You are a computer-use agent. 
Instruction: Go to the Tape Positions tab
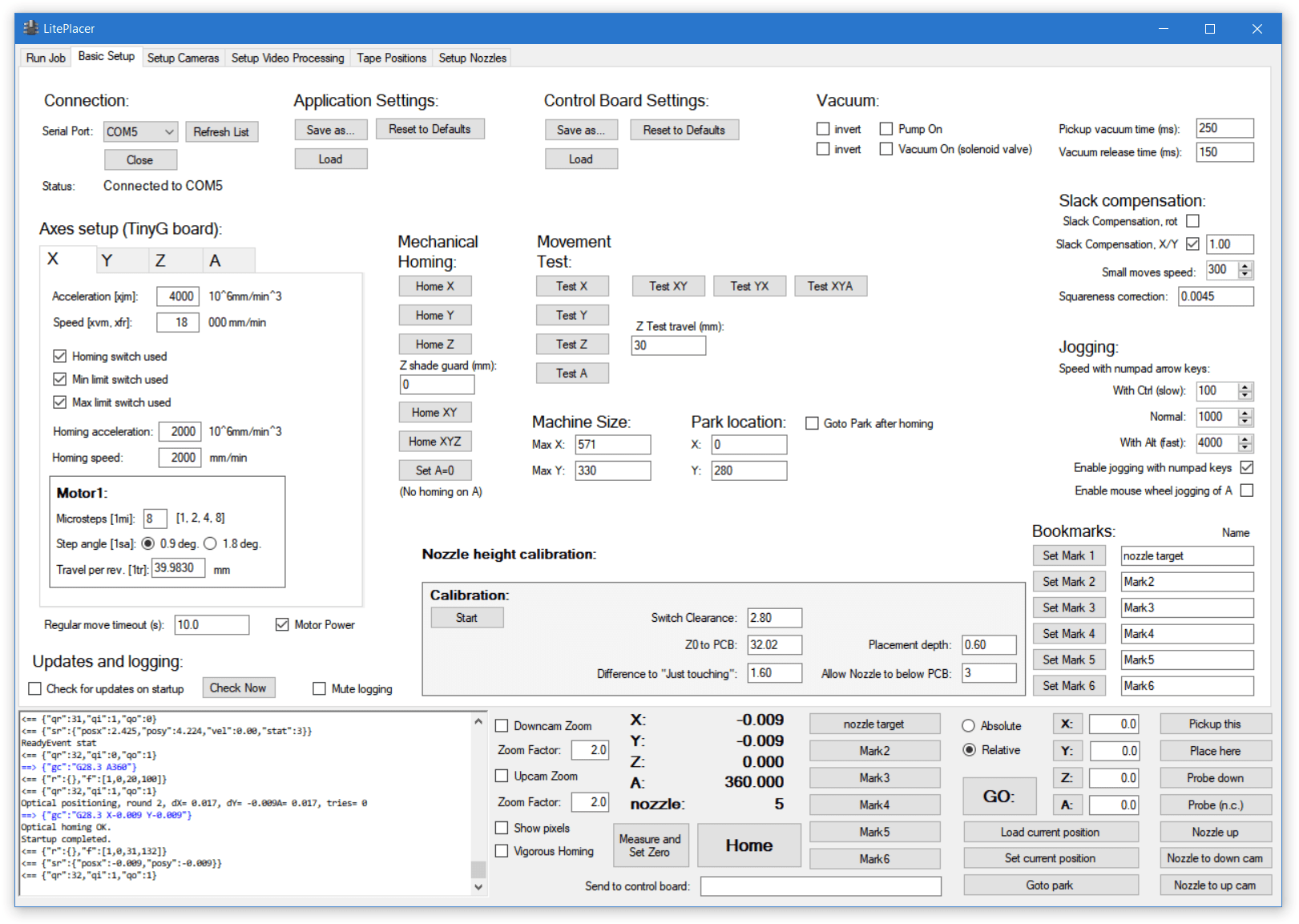tap(391, 58)
